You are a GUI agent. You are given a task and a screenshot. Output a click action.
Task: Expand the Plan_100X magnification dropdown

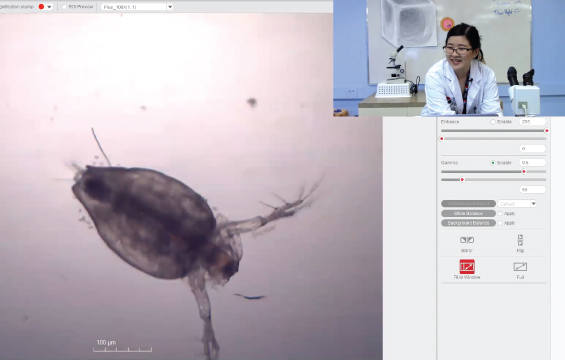click(170, 7)
